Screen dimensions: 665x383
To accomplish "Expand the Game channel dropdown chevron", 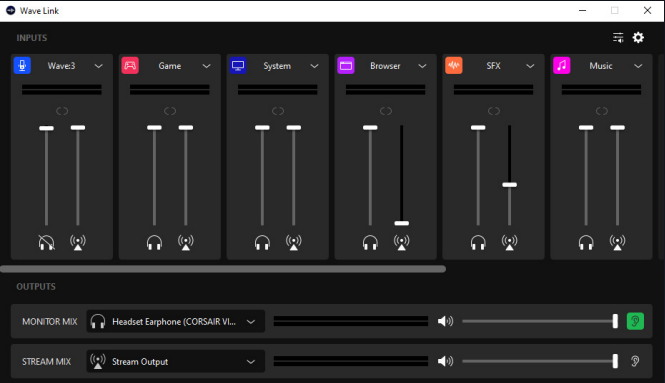I will (x=207, y=66).
